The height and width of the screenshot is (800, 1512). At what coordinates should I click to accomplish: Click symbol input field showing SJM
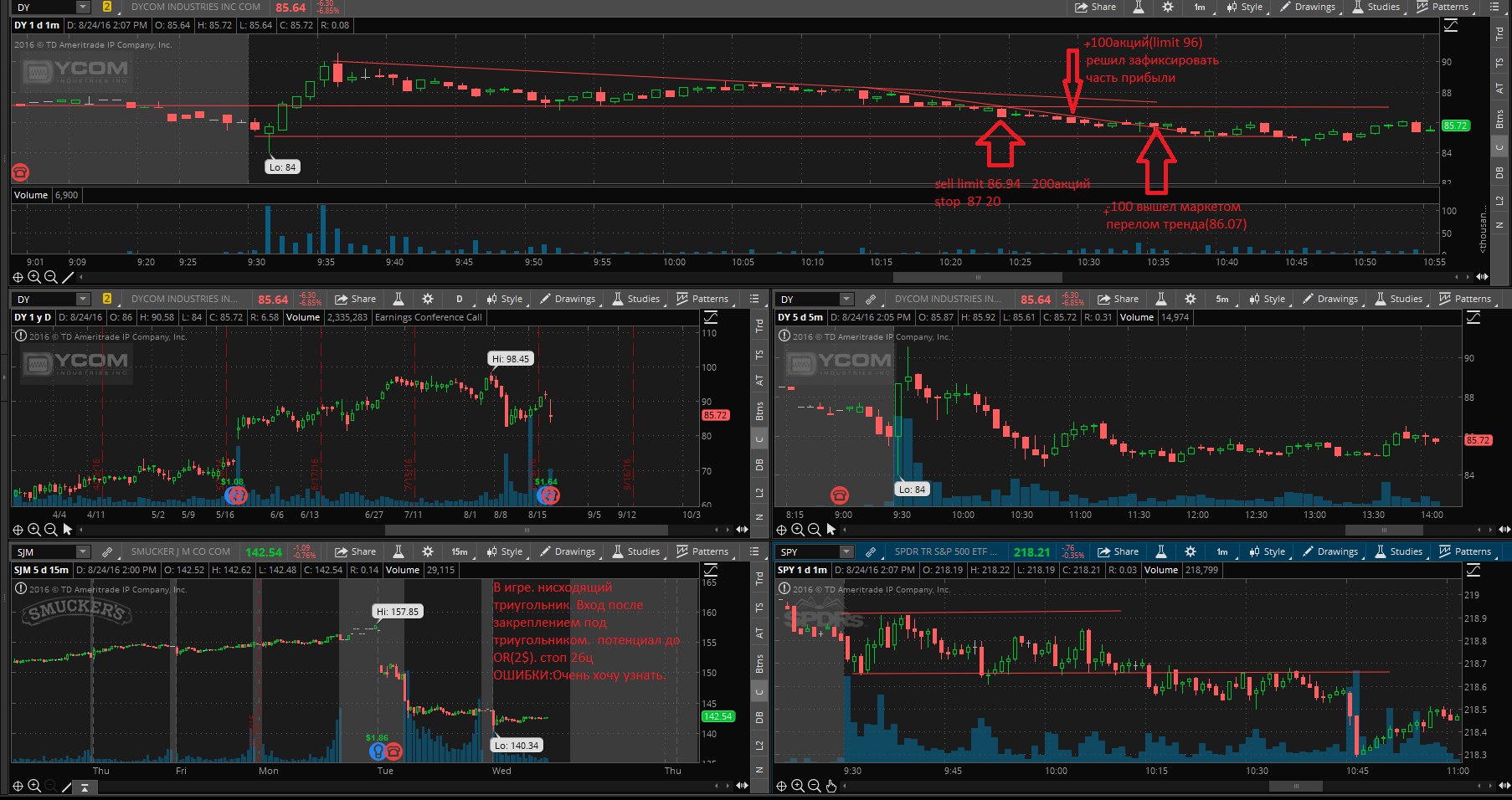(44, 552)
